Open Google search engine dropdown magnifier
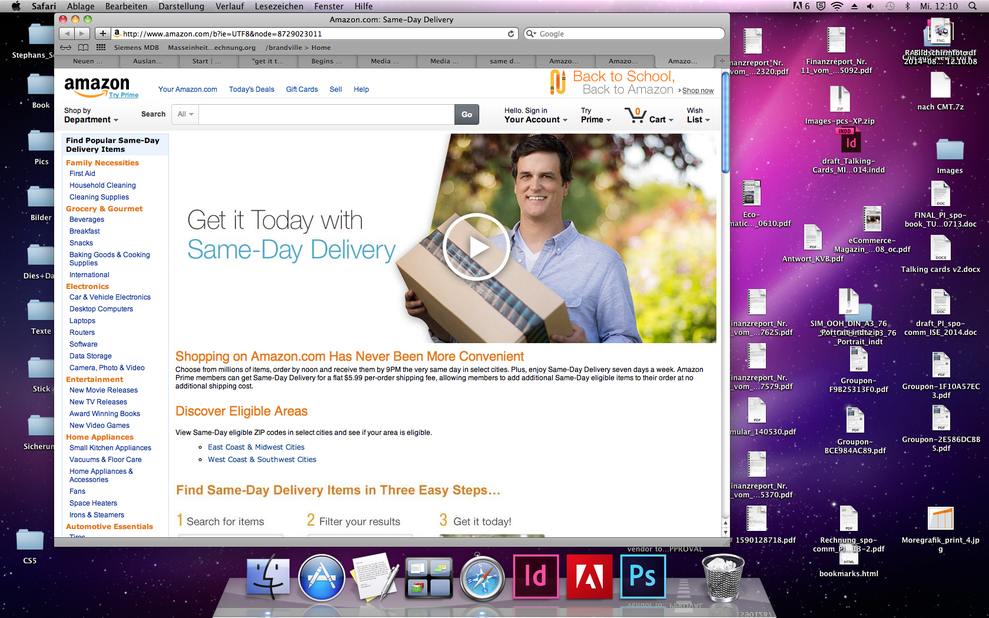 coord(530,33)
